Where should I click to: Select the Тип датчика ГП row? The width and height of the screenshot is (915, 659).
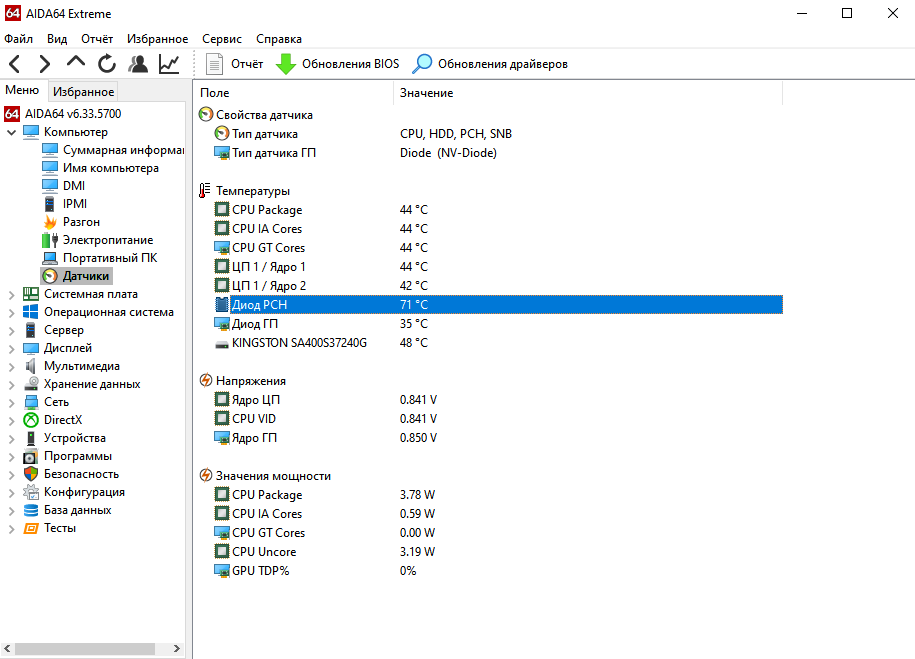(498, 153)
